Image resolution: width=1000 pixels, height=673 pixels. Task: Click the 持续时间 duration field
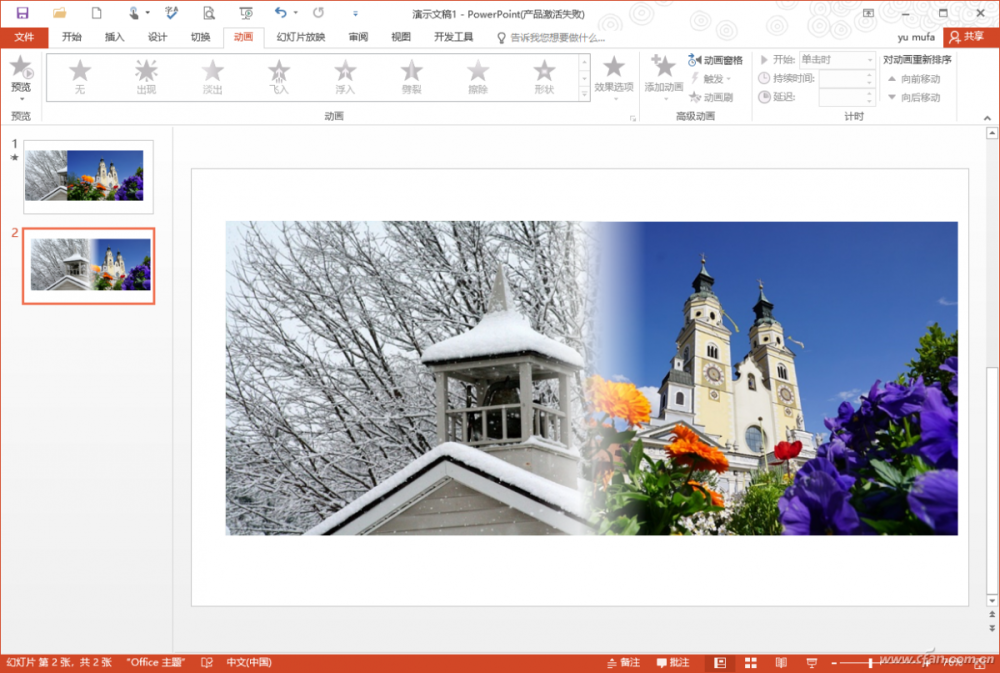[x=846, y=78]
